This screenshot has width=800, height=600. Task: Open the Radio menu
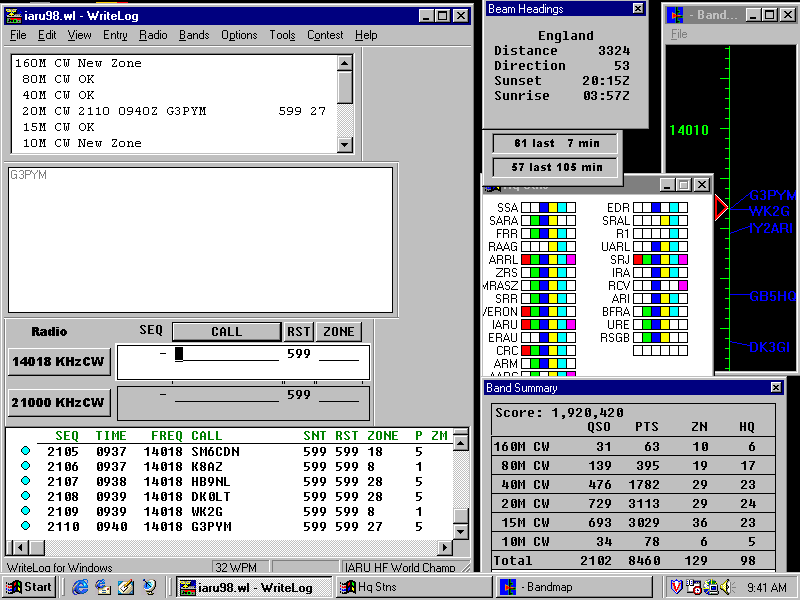coord(153,35)
